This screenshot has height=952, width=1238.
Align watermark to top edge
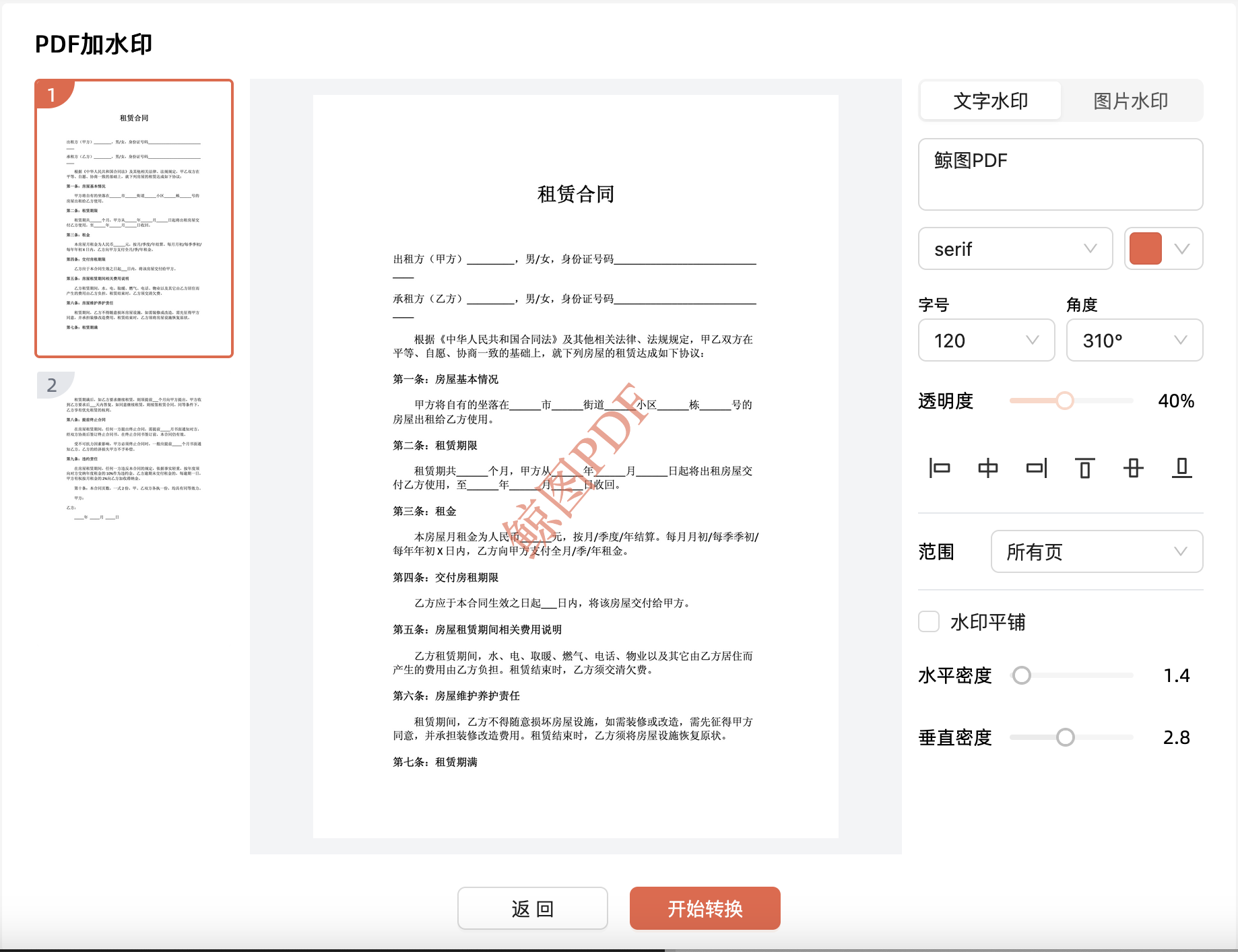click(x=1084, y=468)
